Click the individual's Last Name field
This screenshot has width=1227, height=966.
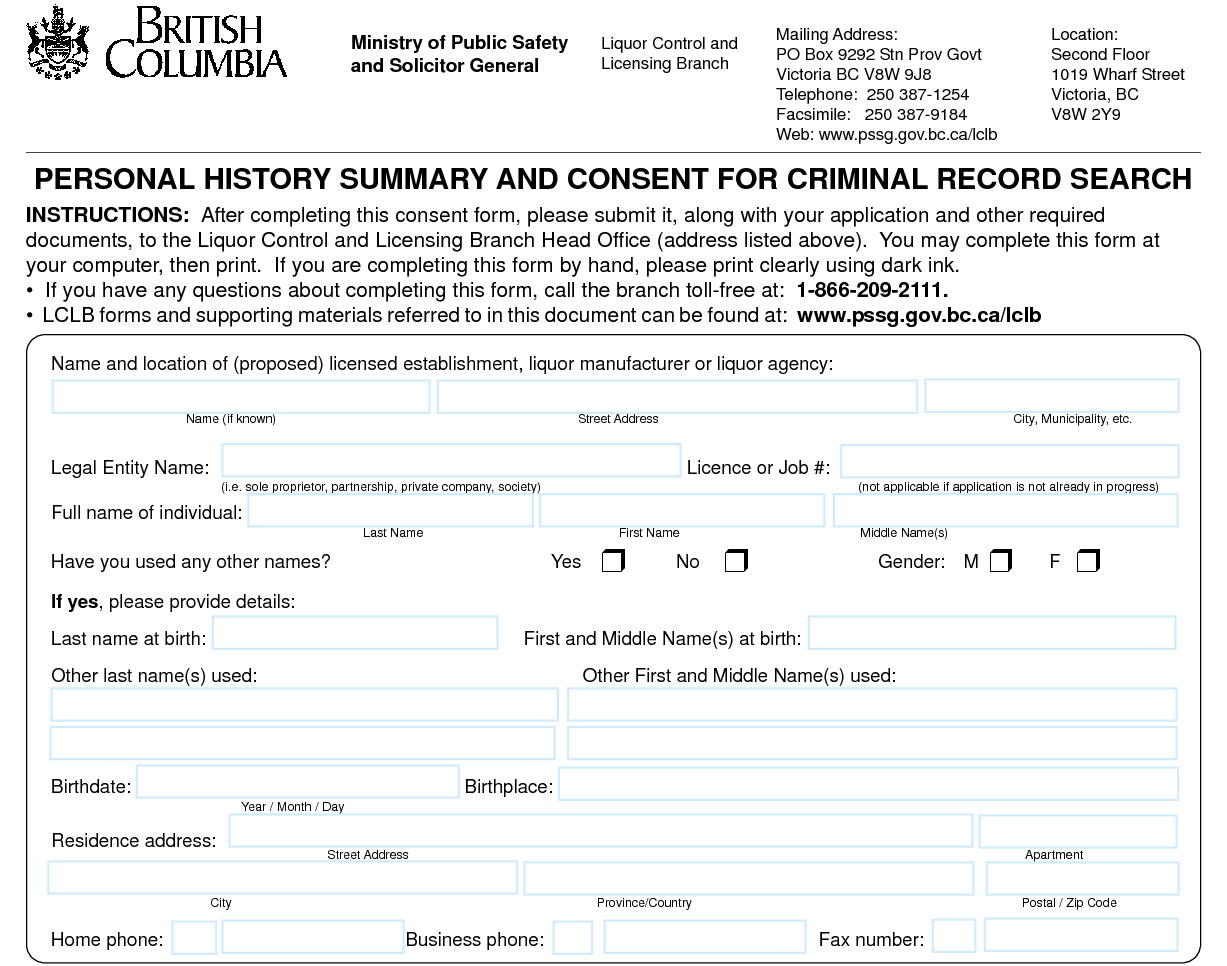pyautogui.click(x=391, y=511)
